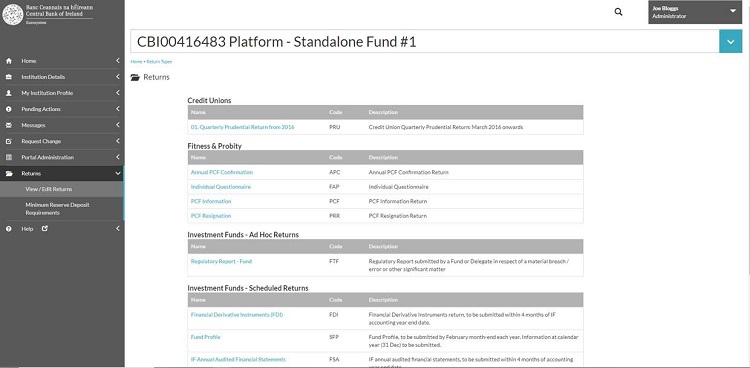Screen dimensions: 750x368
Task: Open the Home sidebar menu item
Action: (62, 61)
